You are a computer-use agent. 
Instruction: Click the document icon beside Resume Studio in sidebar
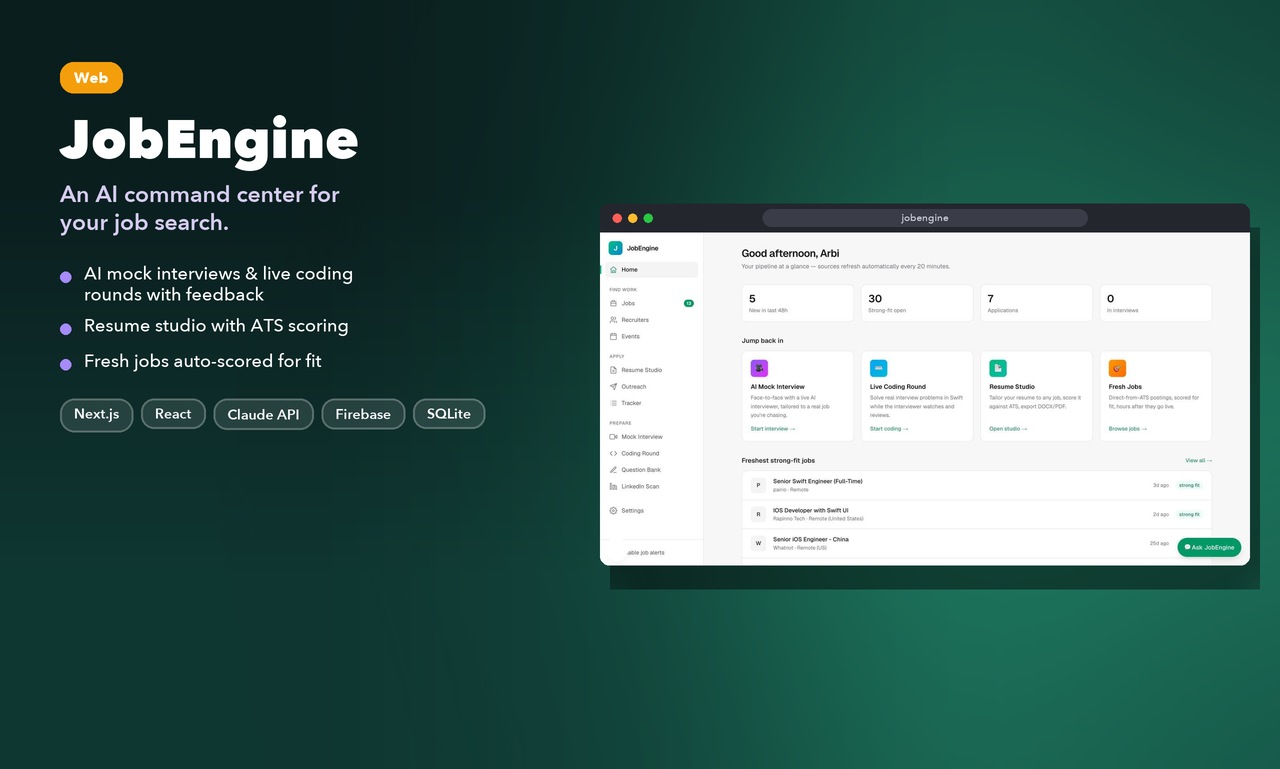(x=613, y=370)
